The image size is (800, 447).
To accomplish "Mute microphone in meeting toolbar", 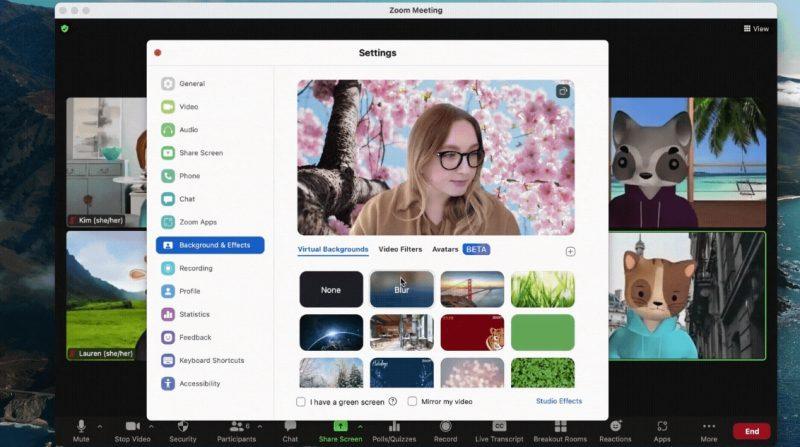I will [81, 431].
